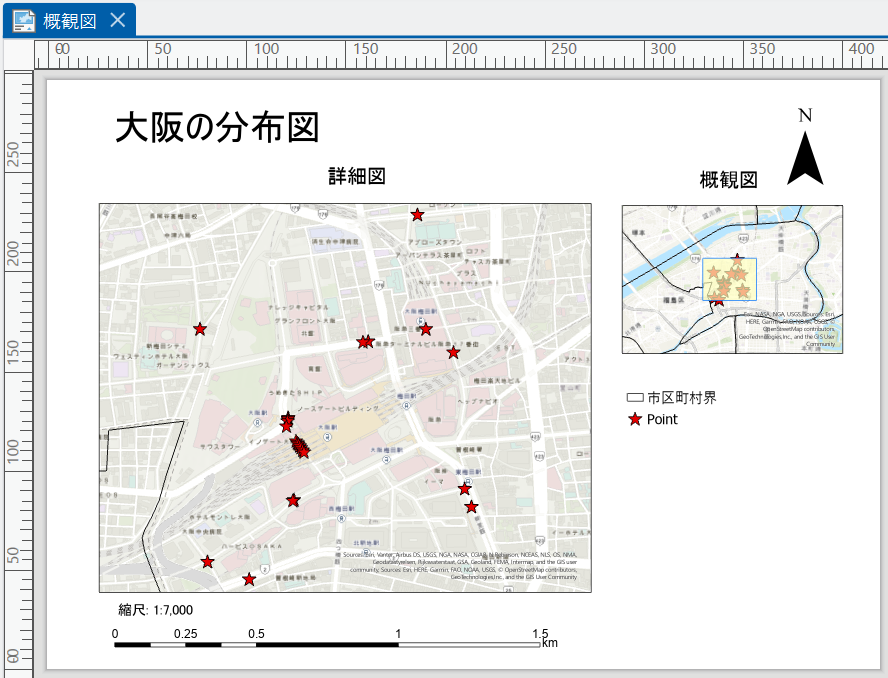The width and height of the screenshot is (888, 678).
Task: Select the 詳細図 map heading text
Action: [357, 176]
